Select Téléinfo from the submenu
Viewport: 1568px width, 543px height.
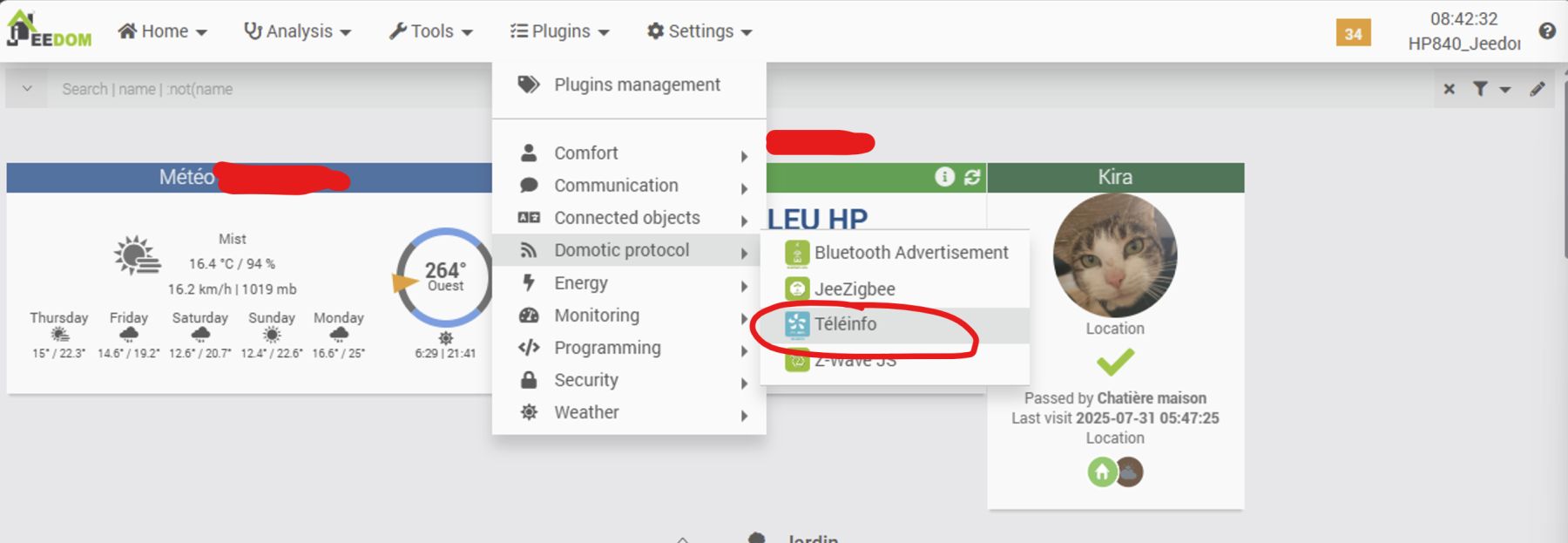click(845, 324)
